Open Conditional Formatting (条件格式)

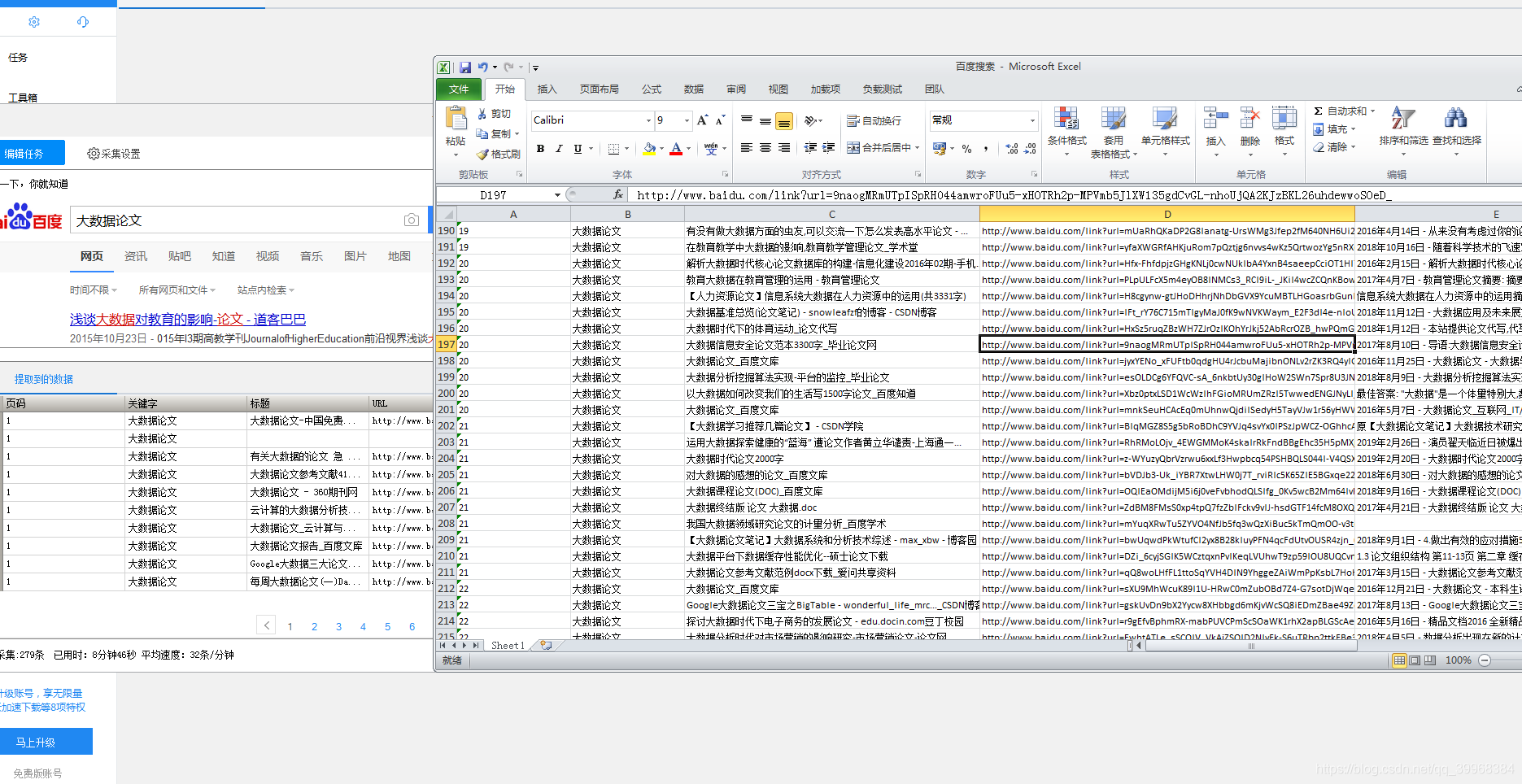pos(1066,130)
